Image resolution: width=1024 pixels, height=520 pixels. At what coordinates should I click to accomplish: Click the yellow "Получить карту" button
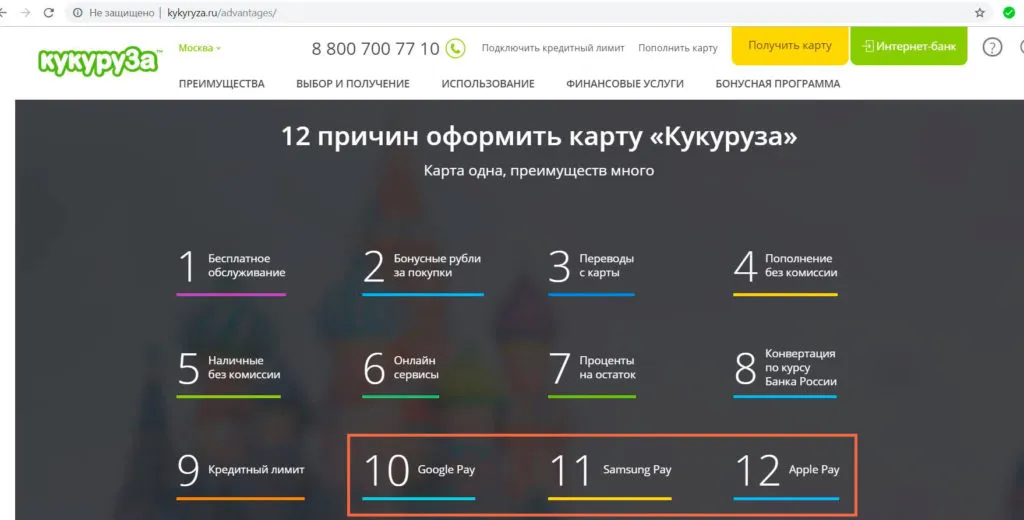[790, 46]
